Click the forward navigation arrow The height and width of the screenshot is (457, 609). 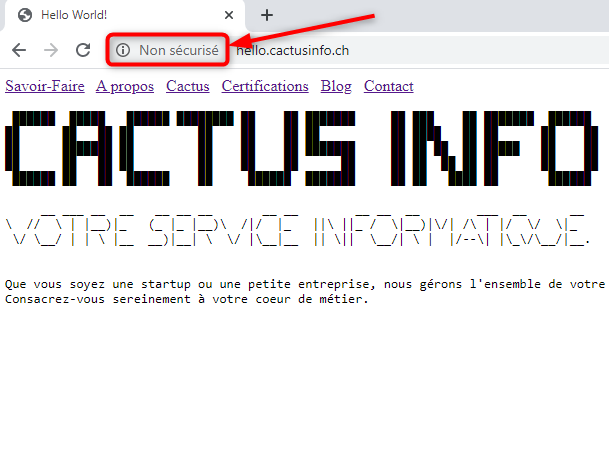point(51,50)
